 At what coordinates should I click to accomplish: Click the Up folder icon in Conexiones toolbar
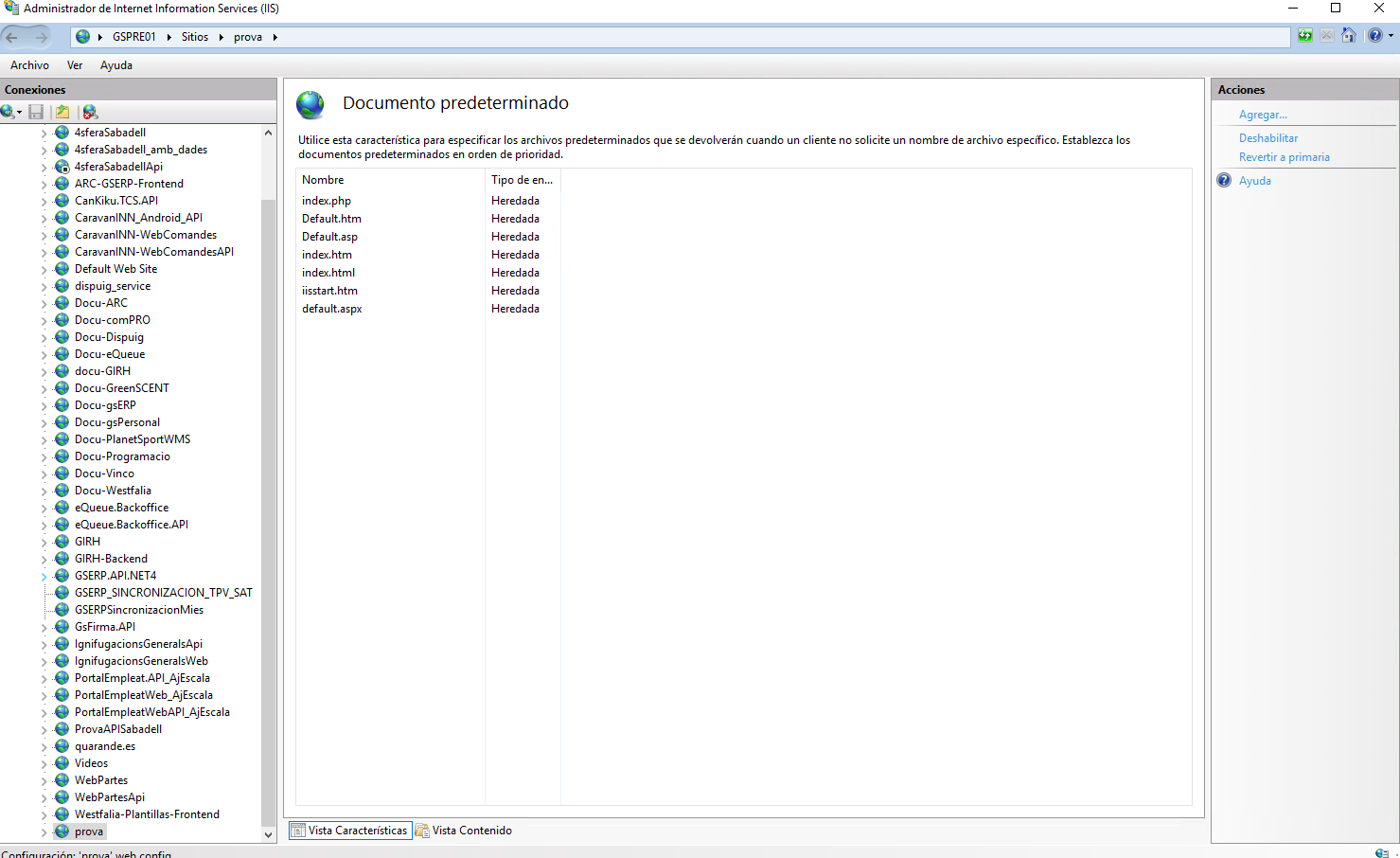coord(62,112)
